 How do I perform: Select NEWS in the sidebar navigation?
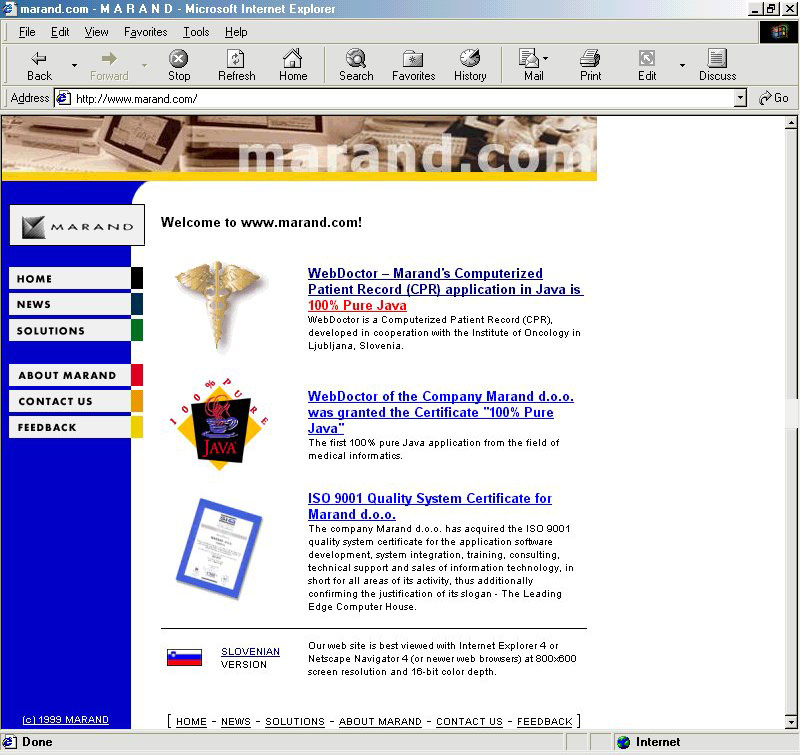(x=76, y=304)
